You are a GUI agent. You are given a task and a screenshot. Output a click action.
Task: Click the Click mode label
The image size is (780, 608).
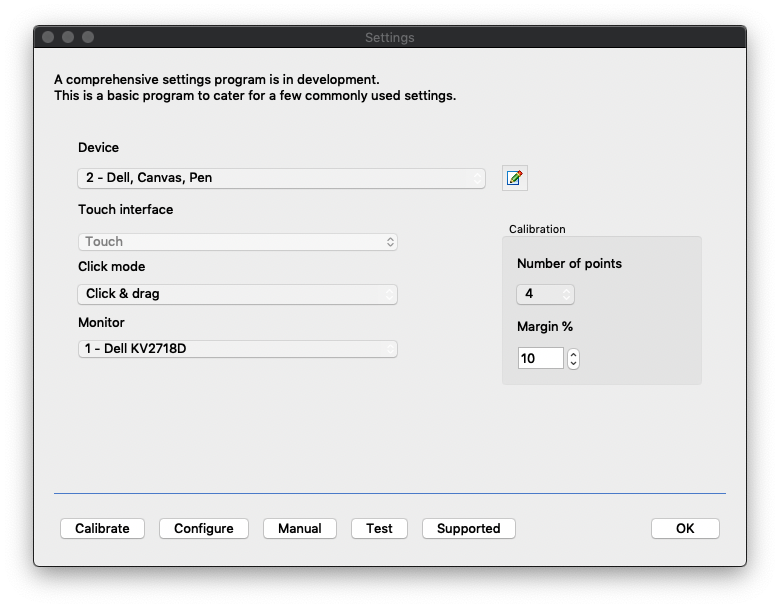pyautogui.click(x=111, y=267)
